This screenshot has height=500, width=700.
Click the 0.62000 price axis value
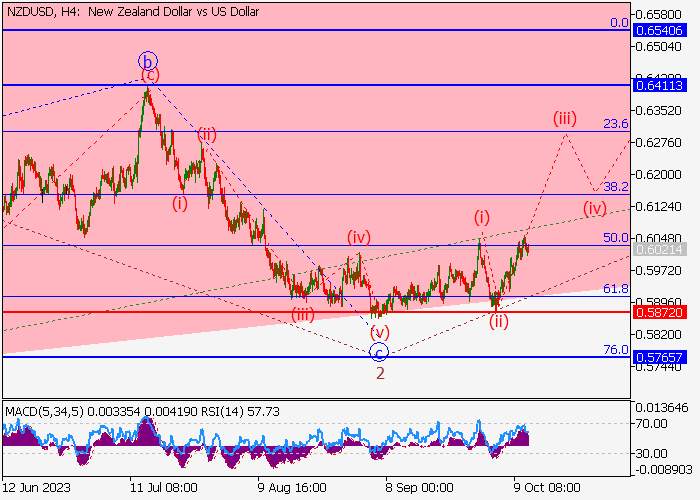[658, 175]
